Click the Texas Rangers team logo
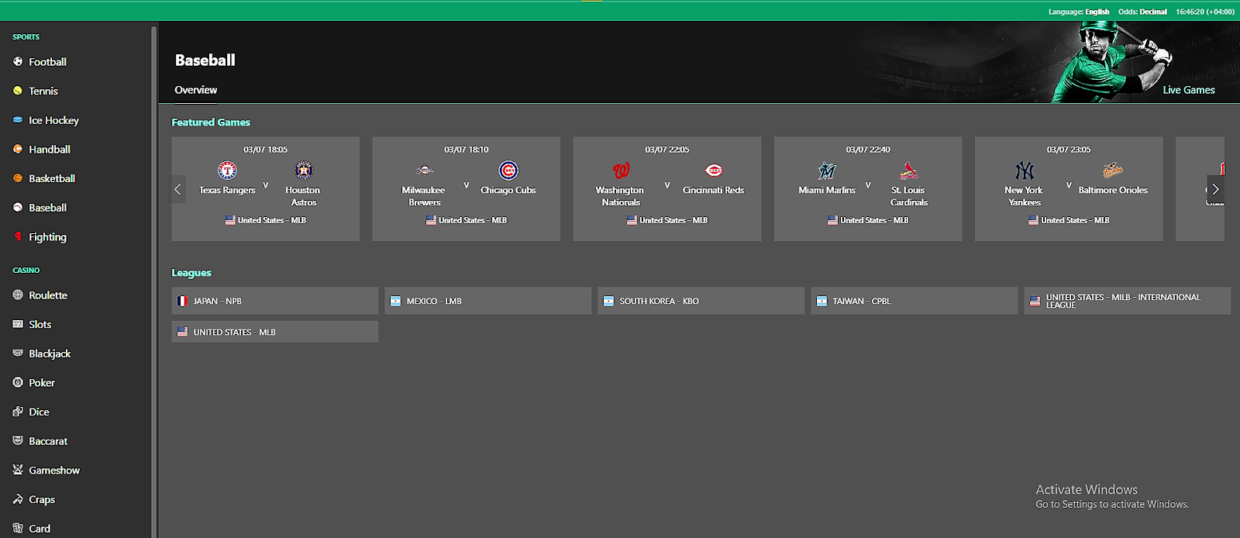Viewport: 1240px width, 538px height. [227, 170]
